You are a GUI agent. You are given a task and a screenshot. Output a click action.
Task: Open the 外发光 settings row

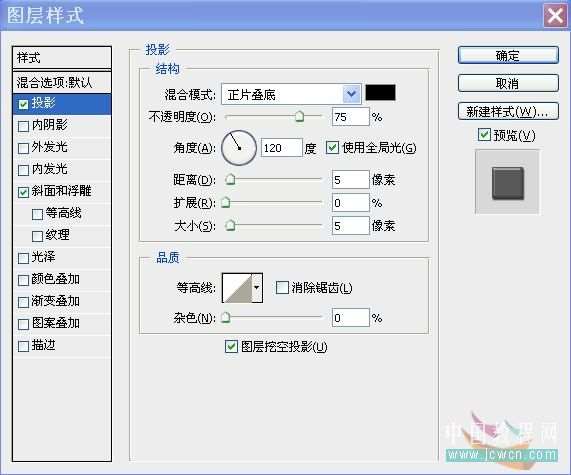[x=62, y=148]
